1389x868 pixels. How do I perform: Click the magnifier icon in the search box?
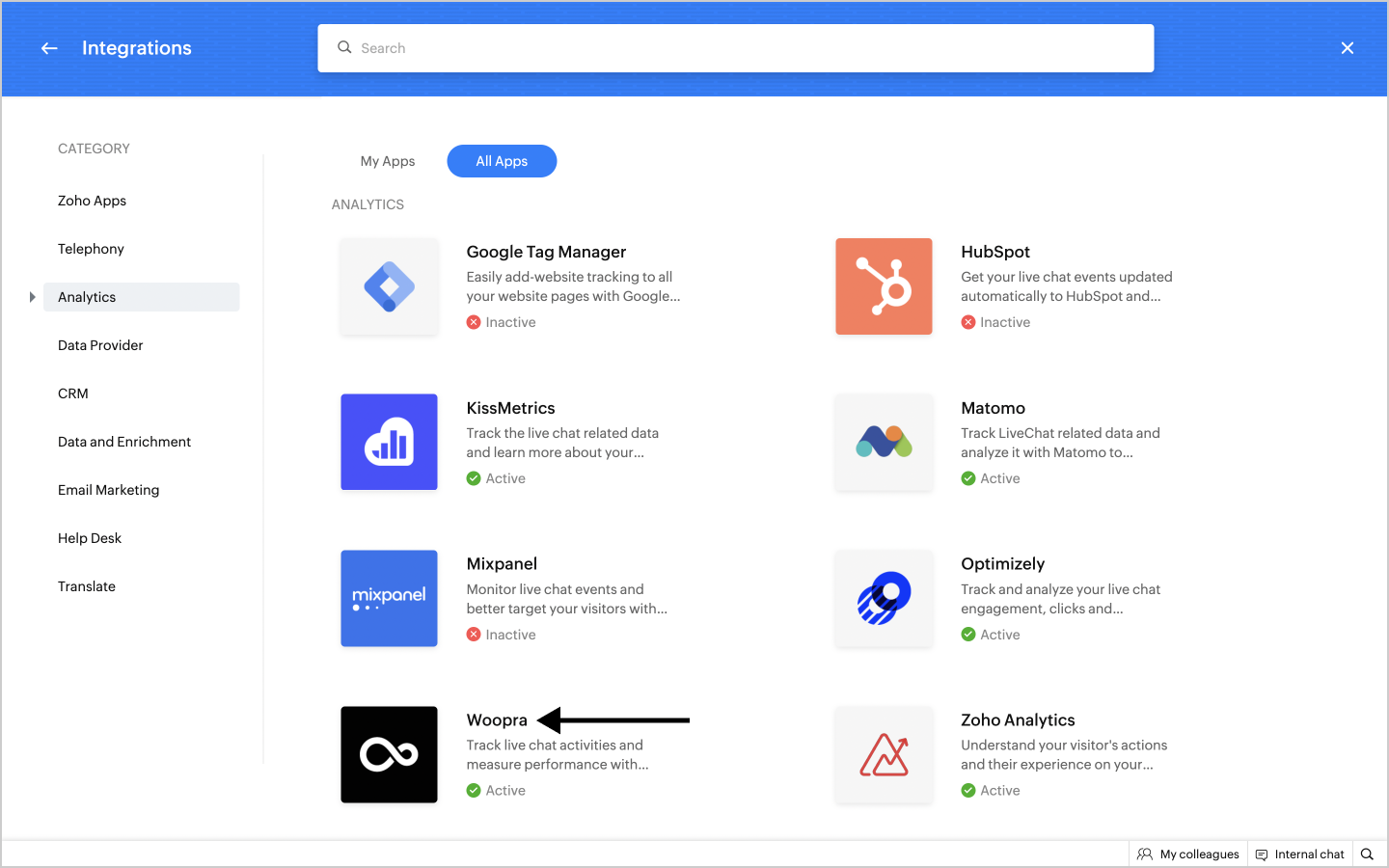(x=344, y=47)
